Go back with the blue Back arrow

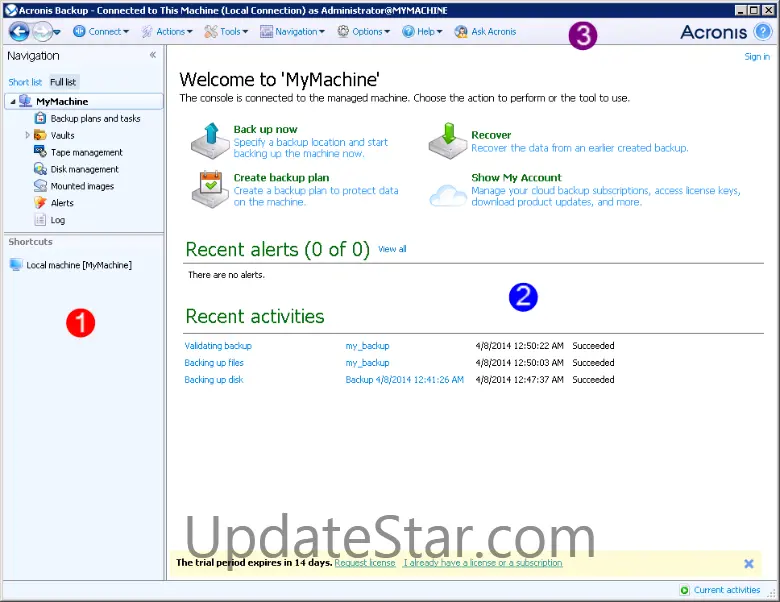(x=19, y=32)
